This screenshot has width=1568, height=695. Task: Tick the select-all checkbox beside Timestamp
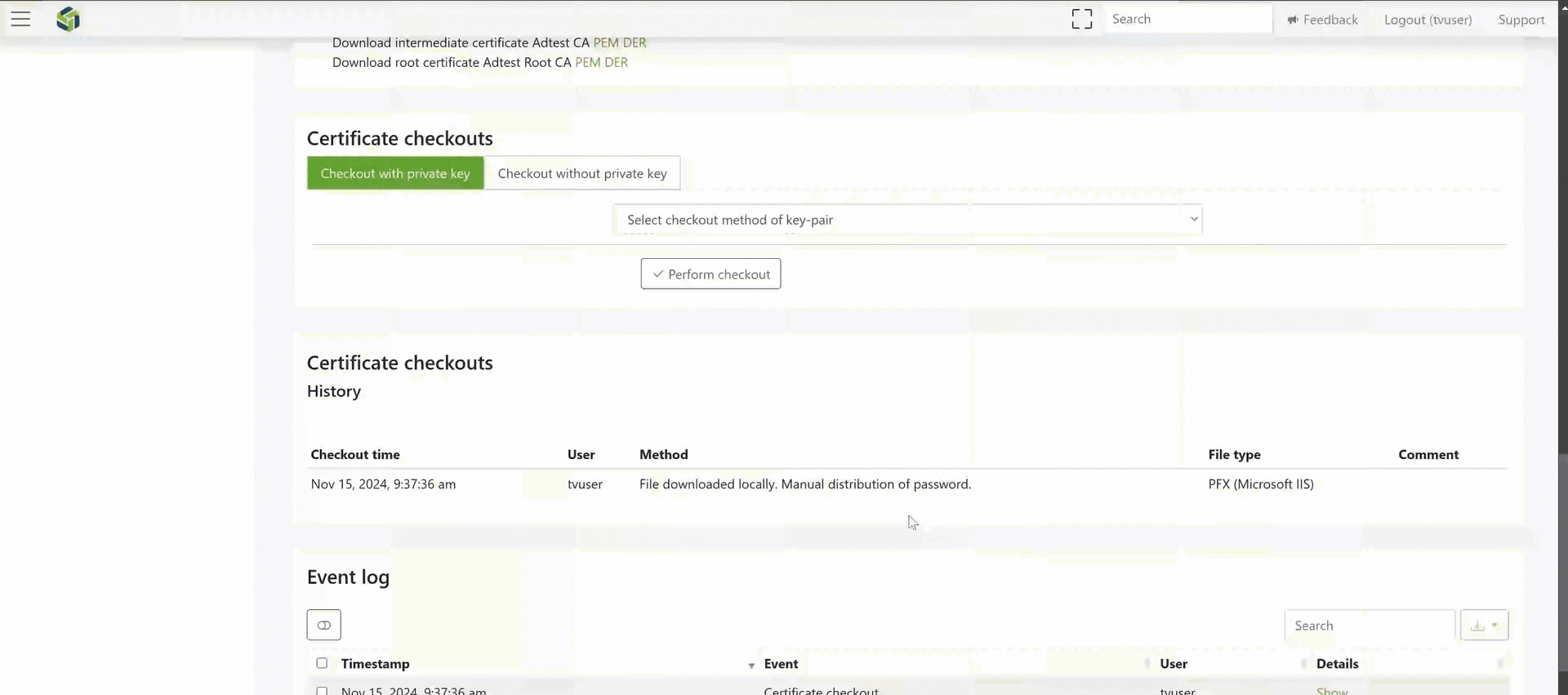pyautogui.click(x=322, y=663)
